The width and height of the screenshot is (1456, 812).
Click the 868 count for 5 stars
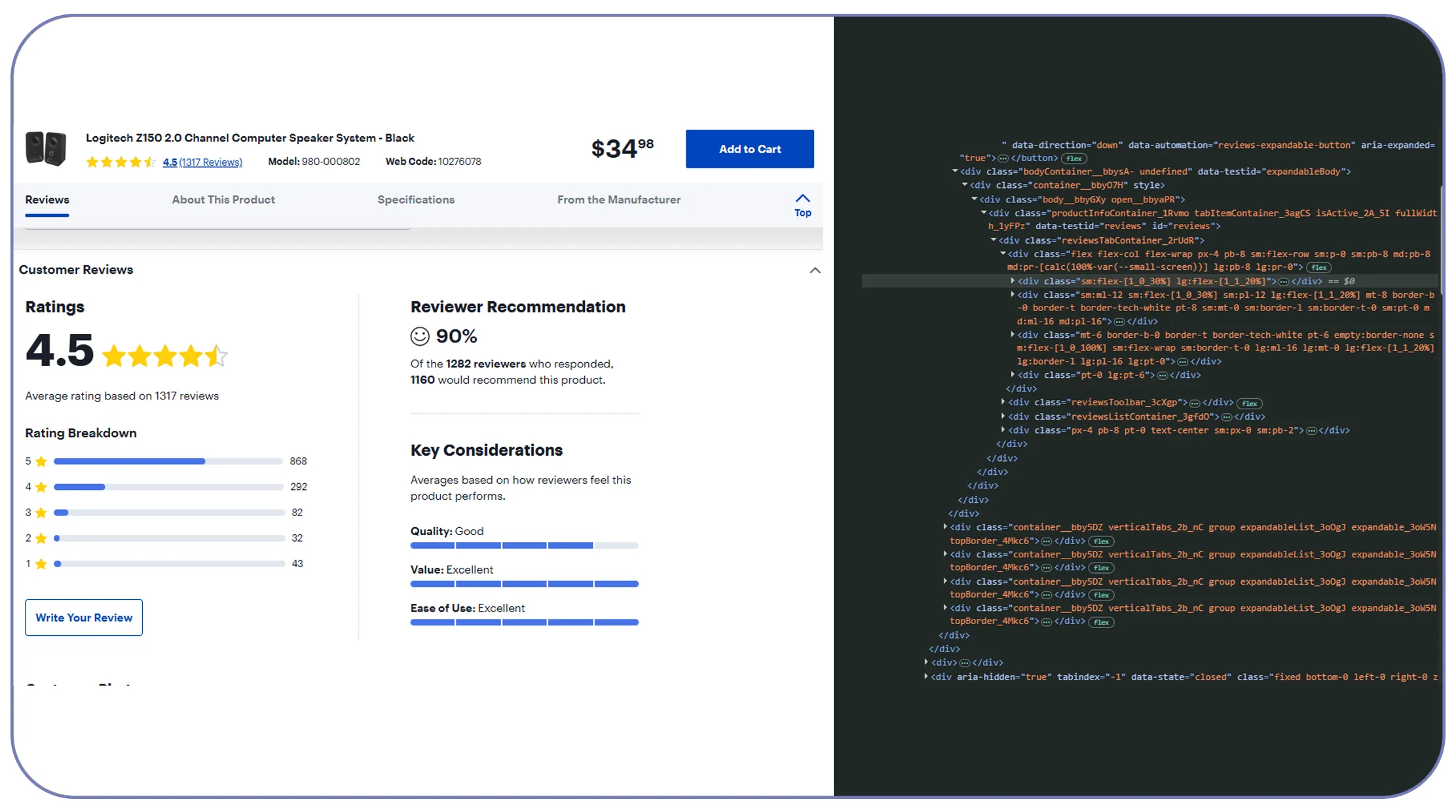tap(299, 462)
